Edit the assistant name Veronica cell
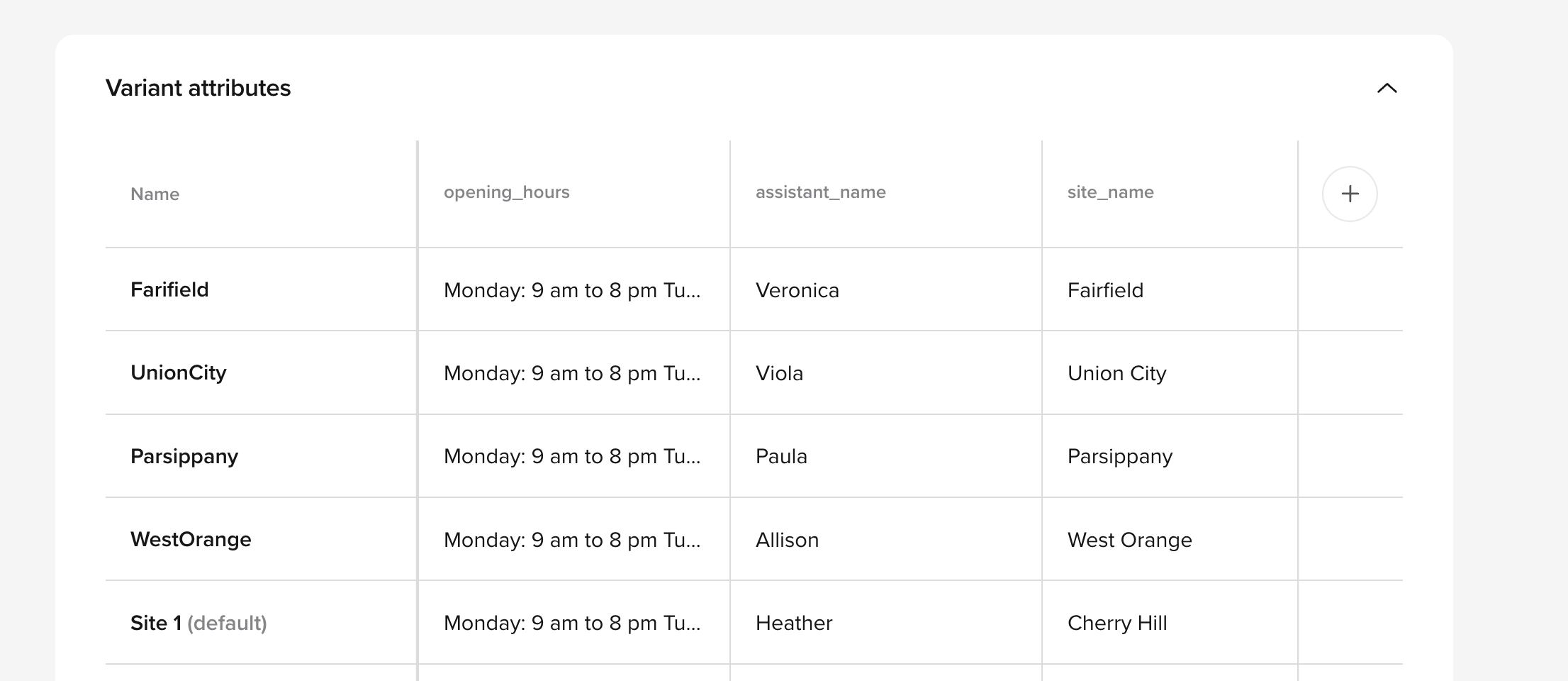Image resolution: width=1568 pixels, height=681 pixels. coord(797,290)
